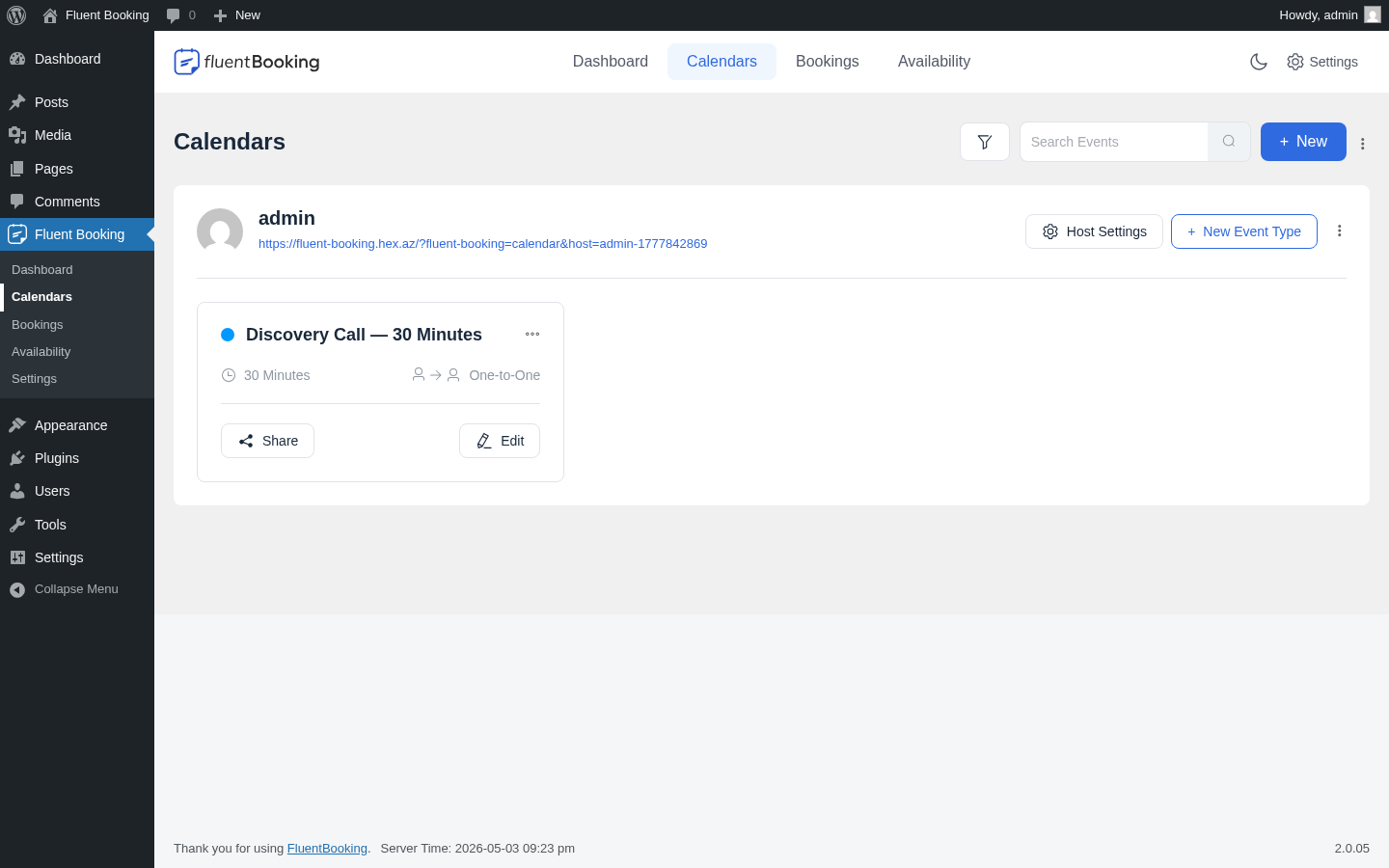Open the admin calendar booking URL
Screen dimensions: 1389x868
point(482,244)
